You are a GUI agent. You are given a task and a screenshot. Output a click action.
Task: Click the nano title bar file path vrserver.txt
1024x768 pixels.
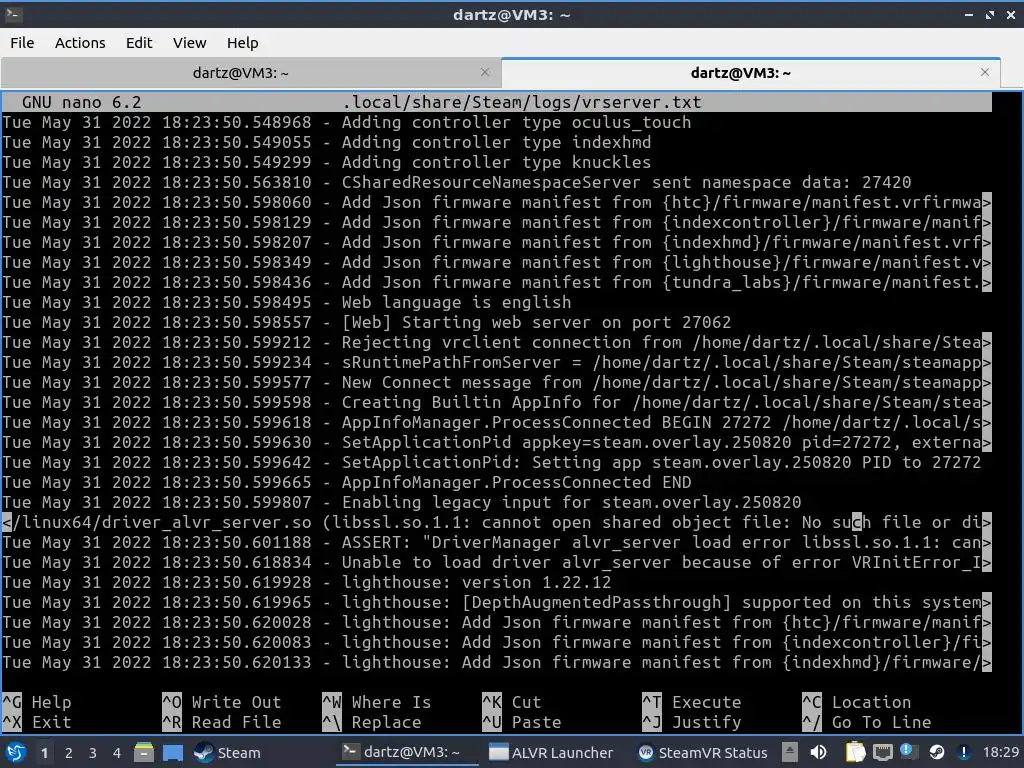coord(522,103)
